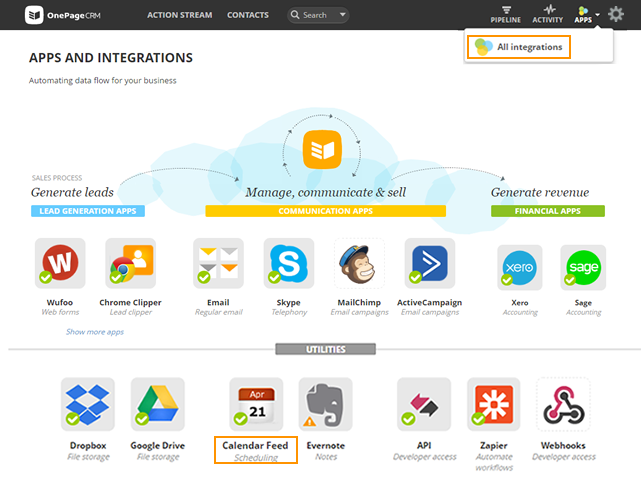Click the Dropbox name label
Image resolution: width=641 pixels, height=496 pixels.
click(88, 445)
